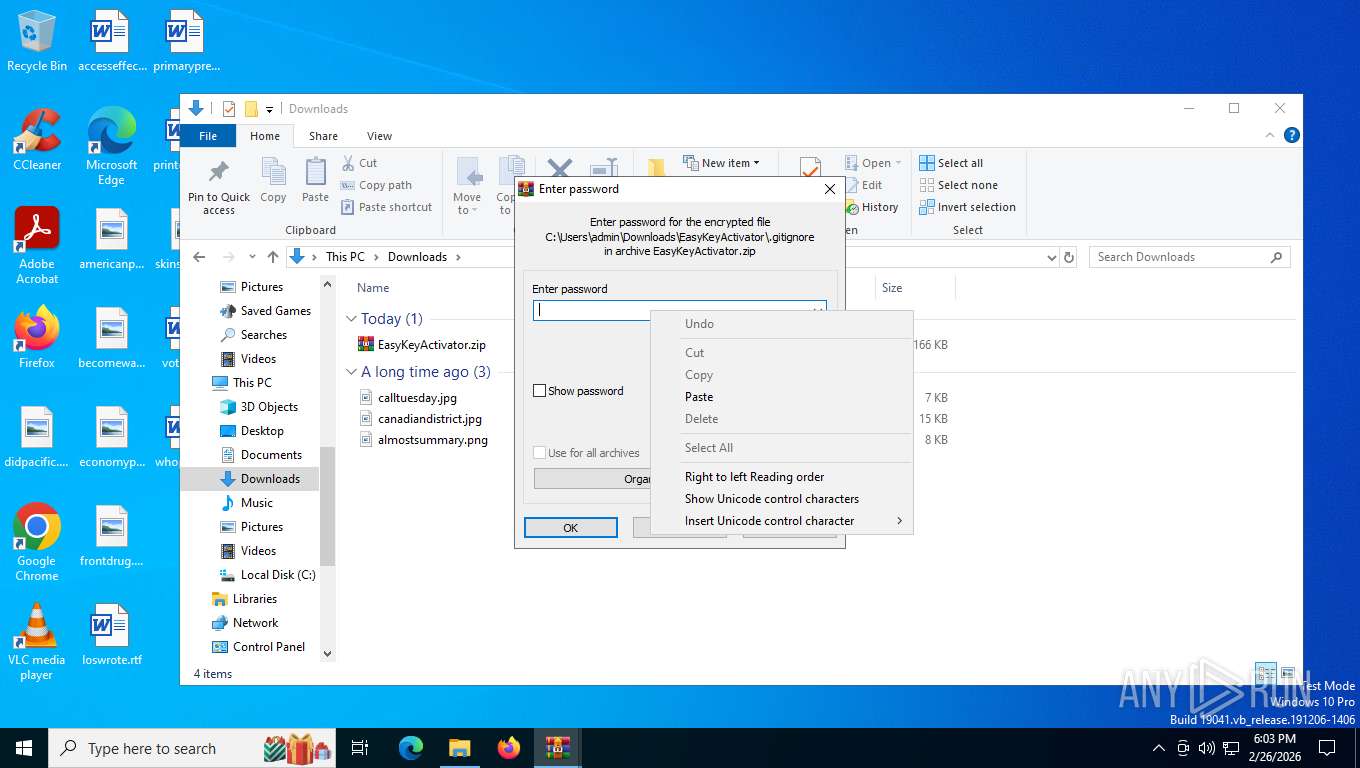The height and width of the screenshot is (768, 1360).
Task: Click the Refresh button in address bar
Action: click(1068, 257)
